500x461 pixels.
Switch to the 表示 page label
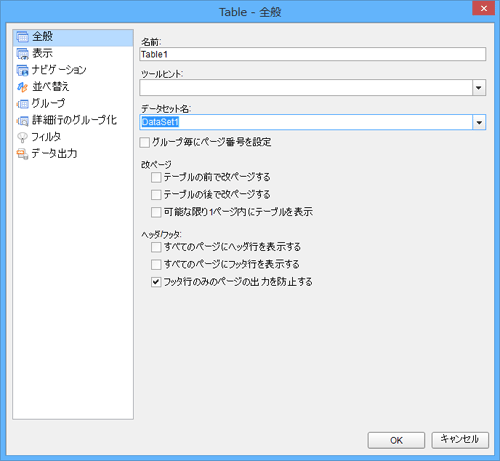[x=42, y=53]
